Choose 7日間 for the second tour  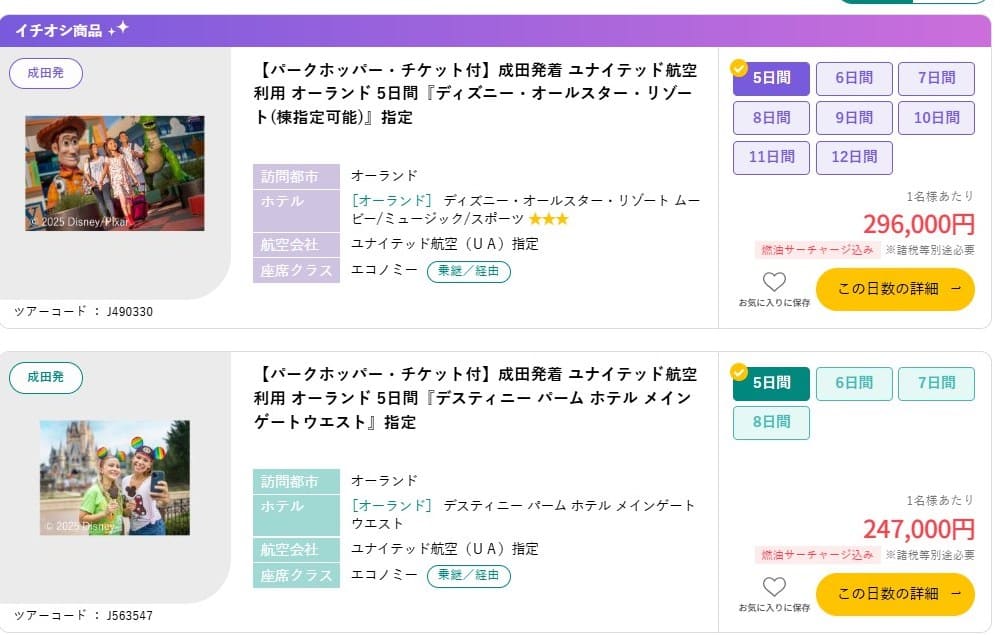pos(936,383)
